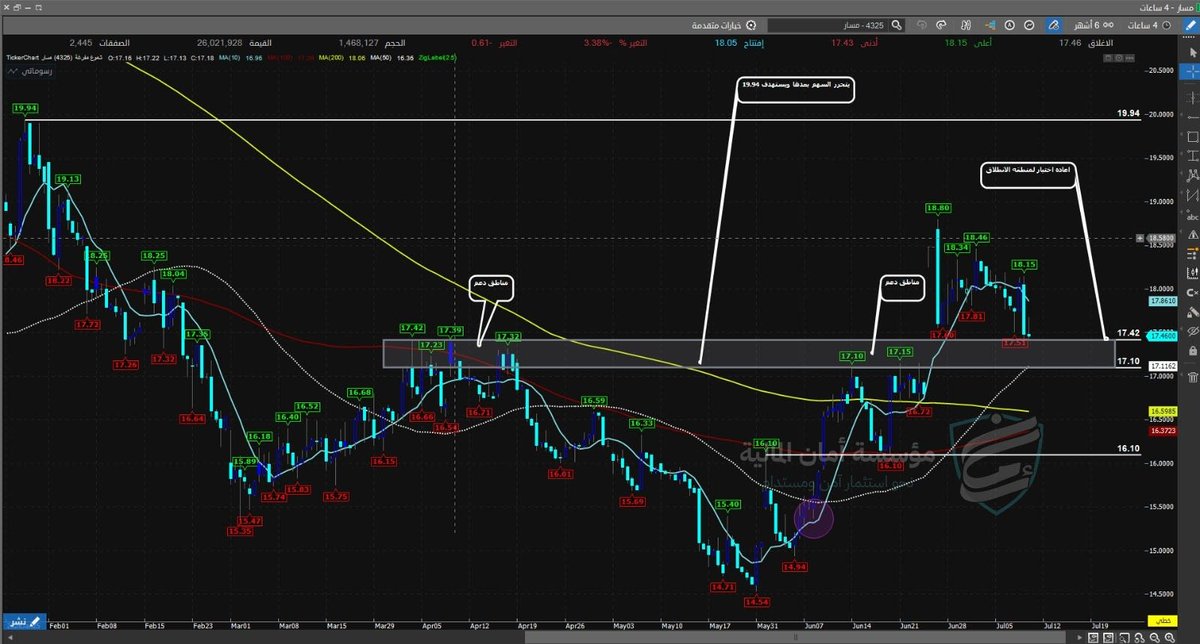Redo the last chart action
The image size is (1200, 644).
point(941,24)
